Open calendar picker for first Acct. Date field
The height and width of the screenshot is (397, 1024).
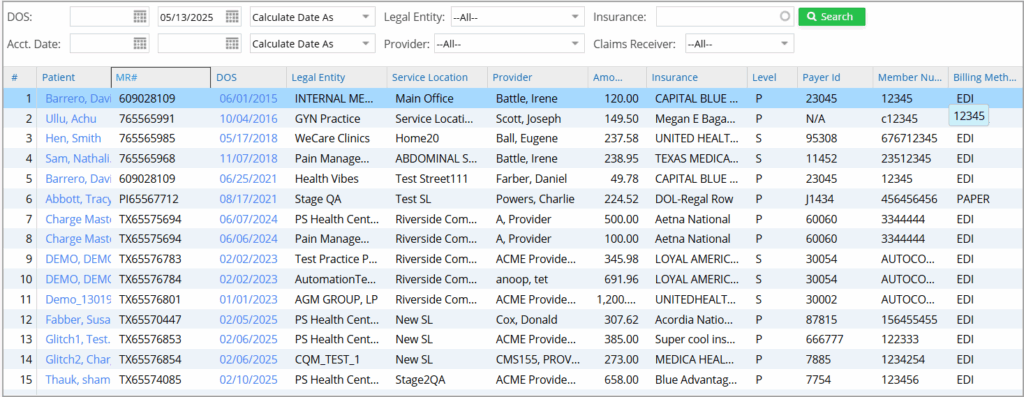pyautogui.click(x=140, y=43)
